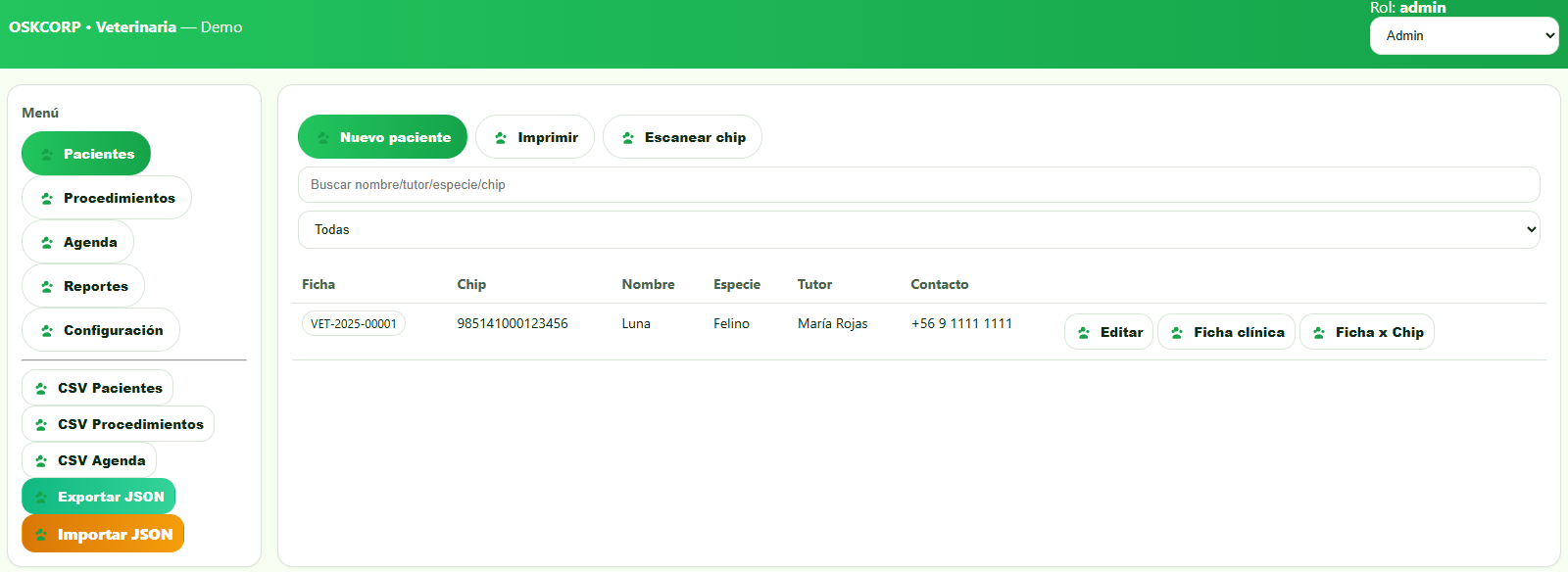Click the paw icon on Escanear chip
This screenshot has height=572, width=1568.
pos(628,138)
